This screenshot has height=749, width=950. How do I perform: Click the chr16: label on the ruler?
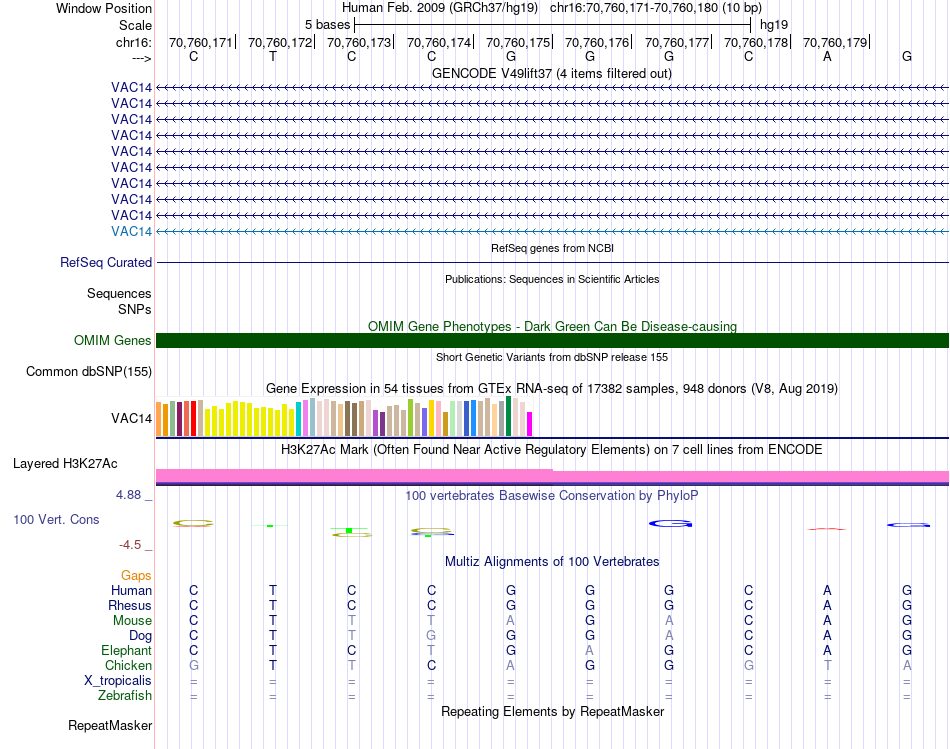click(134, 42)
